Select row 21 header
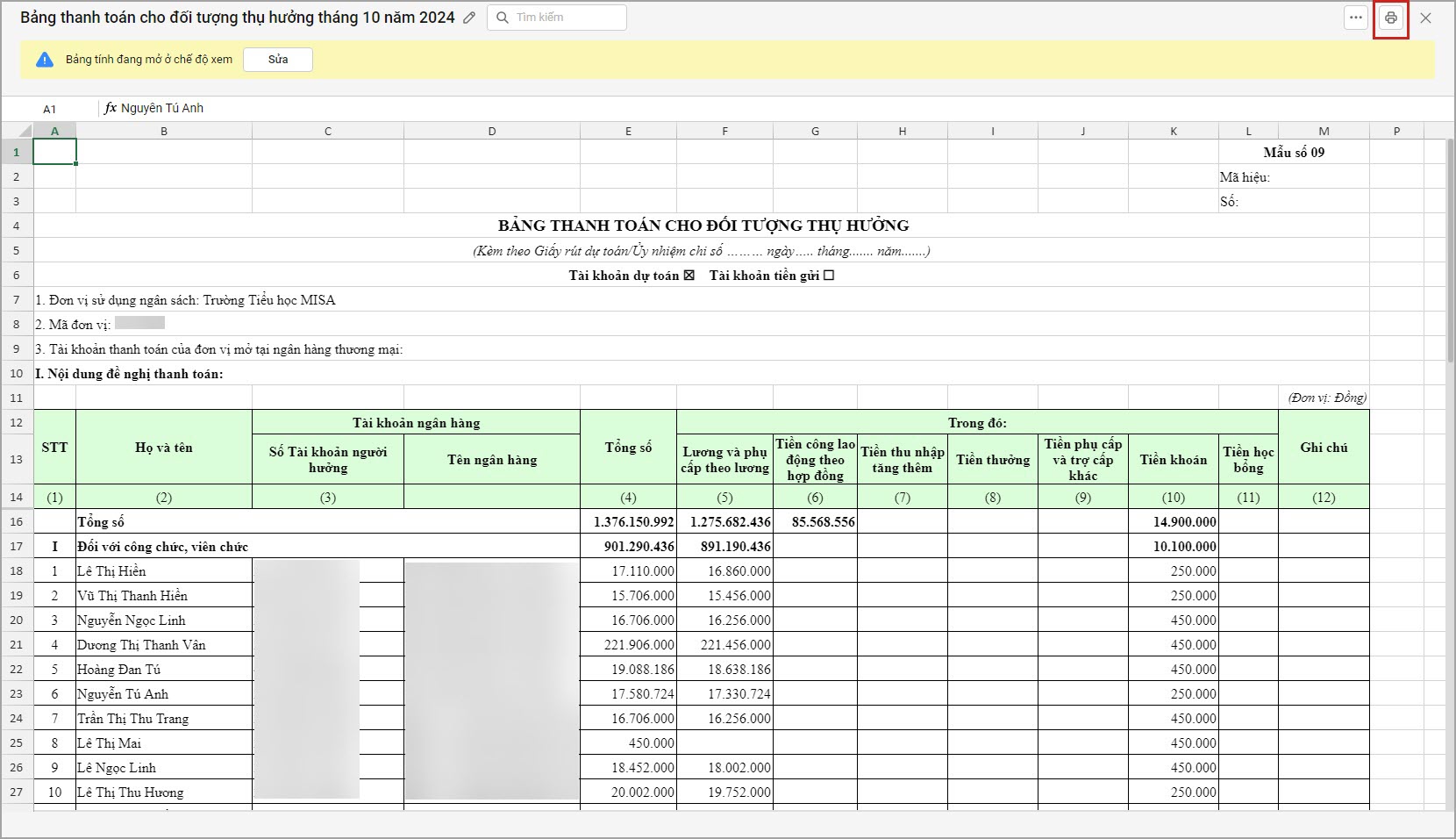This screenshot has height=839, width=1456. point(17,644)
